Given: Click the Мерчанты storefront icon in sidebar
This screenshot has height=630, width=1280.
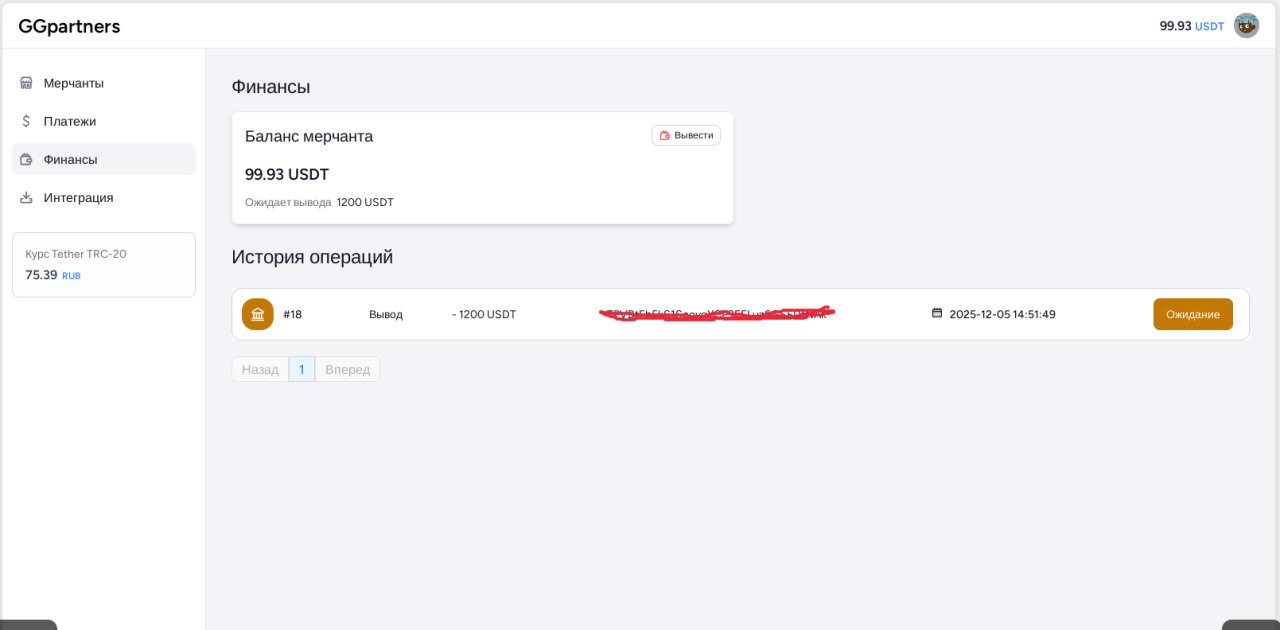Looking at the screenshot, I should pos(26,83).
